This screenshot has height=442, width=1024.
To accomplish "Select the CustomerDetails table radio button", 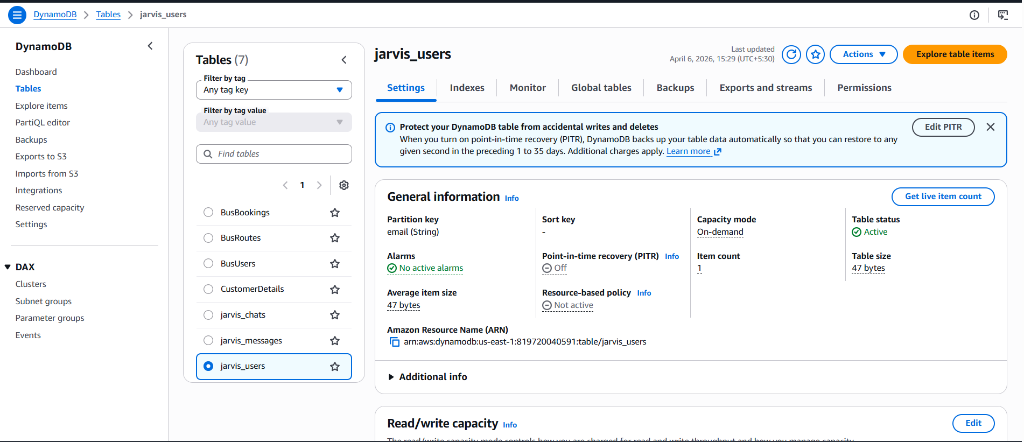I will point(208,289).
